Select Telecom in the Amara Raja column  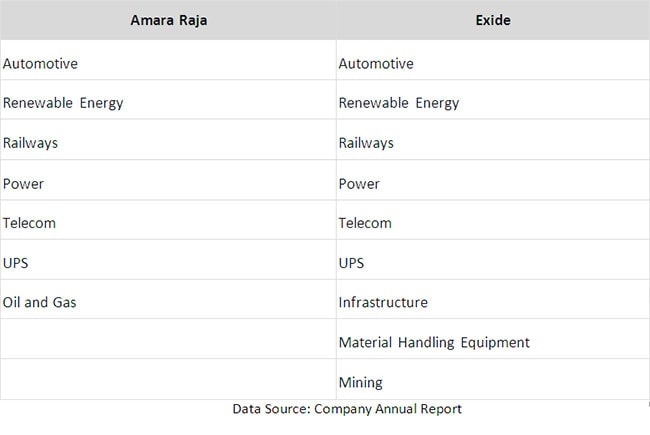[30, 223]
